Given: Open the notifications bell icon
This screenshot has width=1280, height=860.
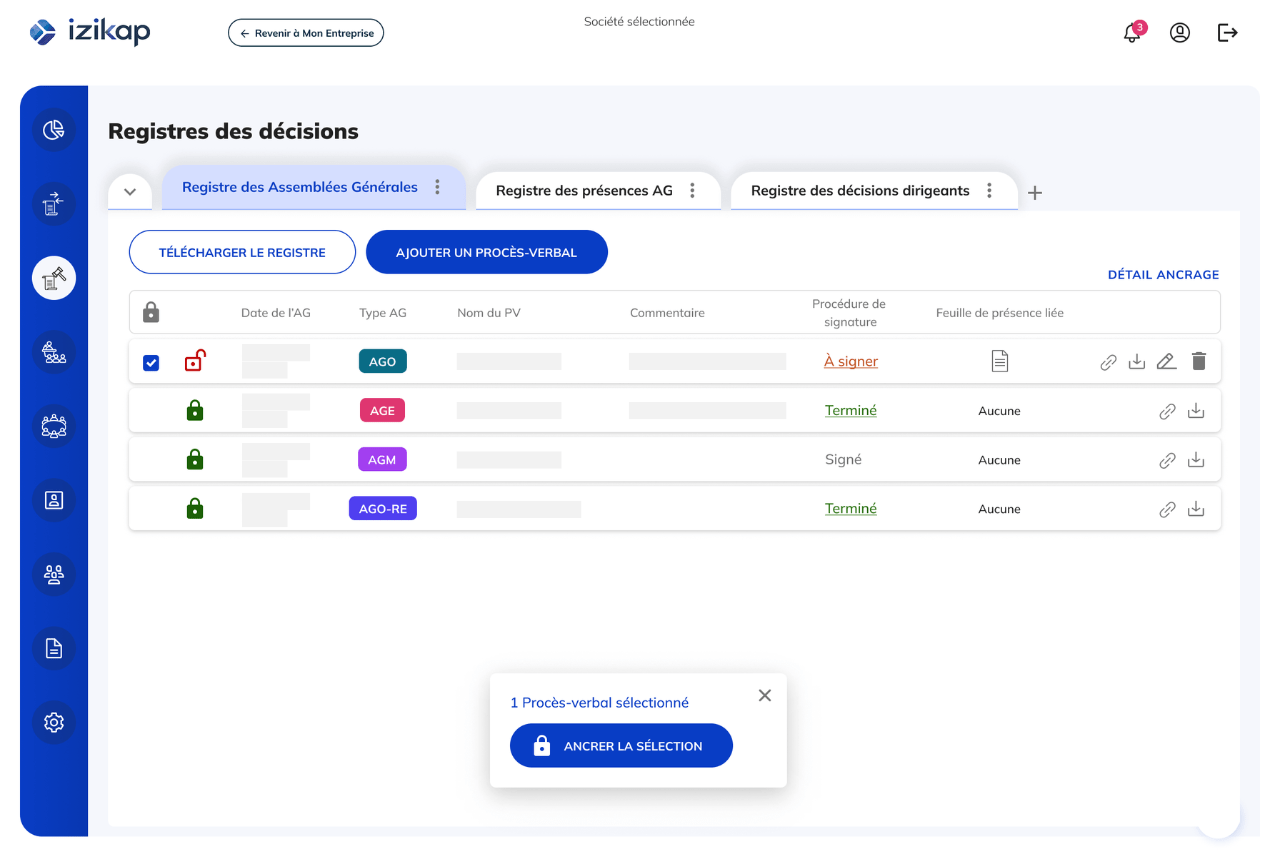Looking at the screenshot, I should click(x=1131, y=33).
